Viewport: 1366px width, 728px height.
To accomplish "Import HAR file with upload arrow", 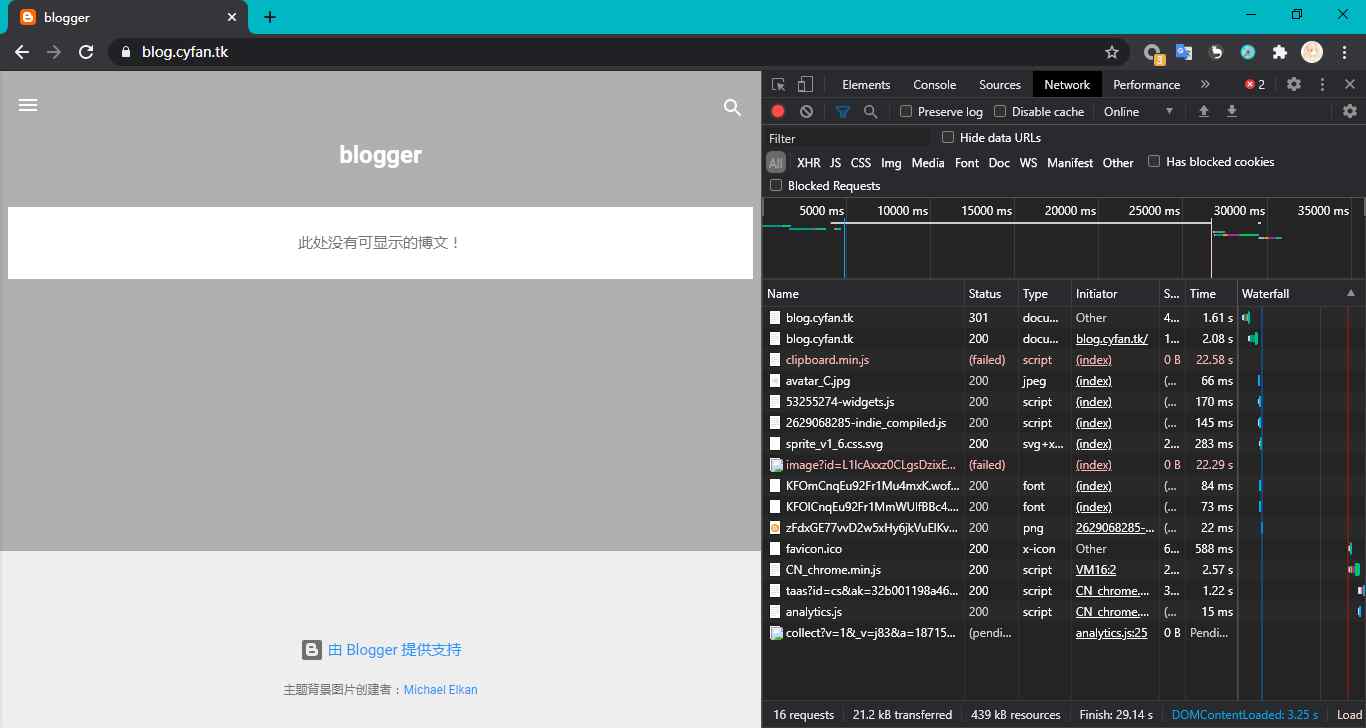I will (1204, 111).
